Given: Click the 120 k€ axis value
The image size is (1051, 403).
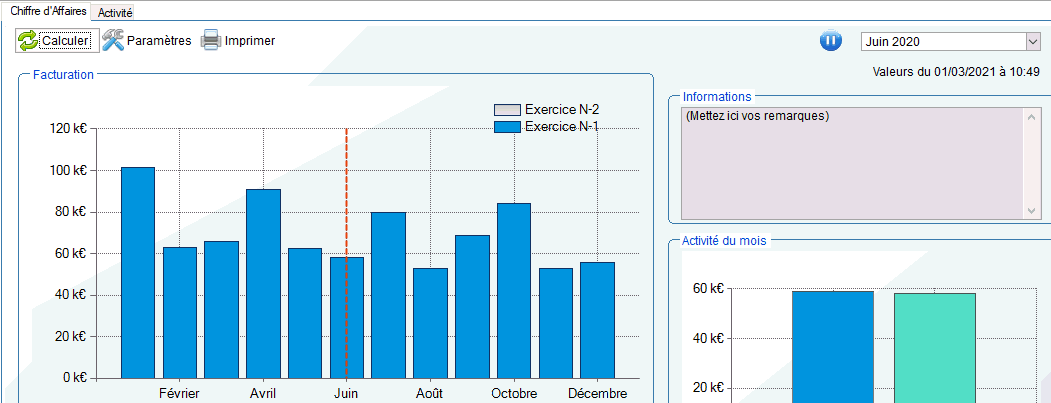Looking at the screenshot, I should point(68,129).
